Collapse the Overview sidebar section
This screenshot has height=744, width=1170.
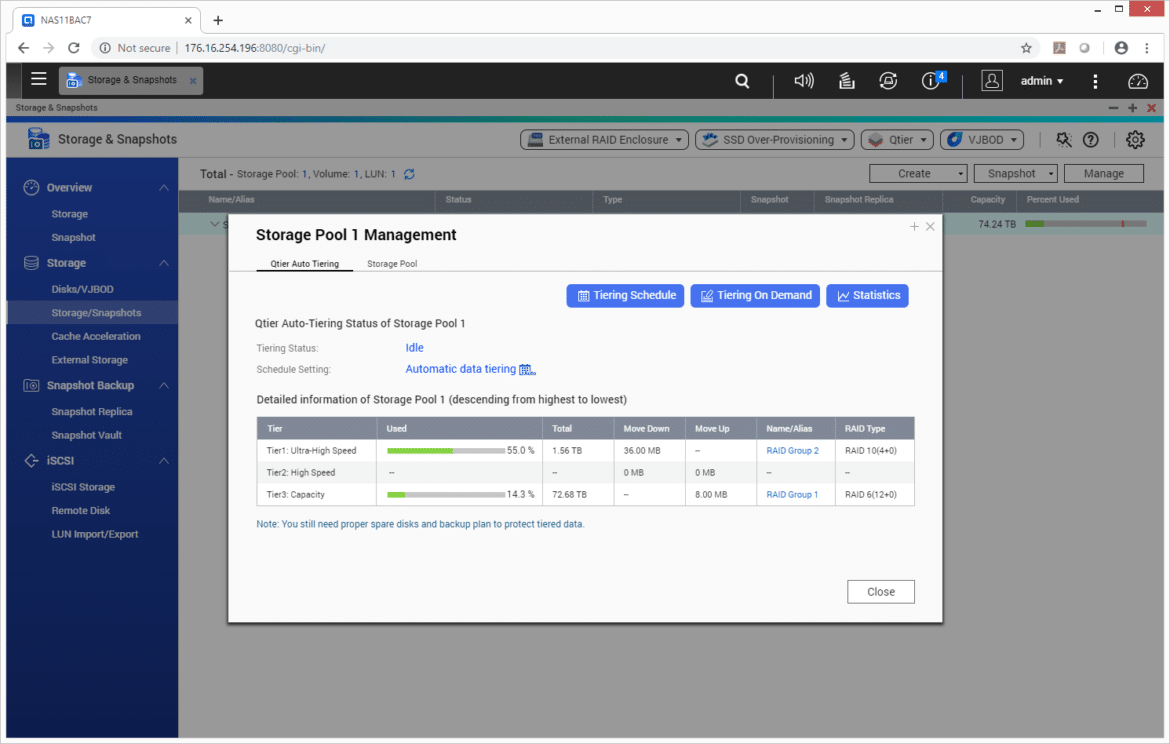pyautogui.click(x=163, y=188)
